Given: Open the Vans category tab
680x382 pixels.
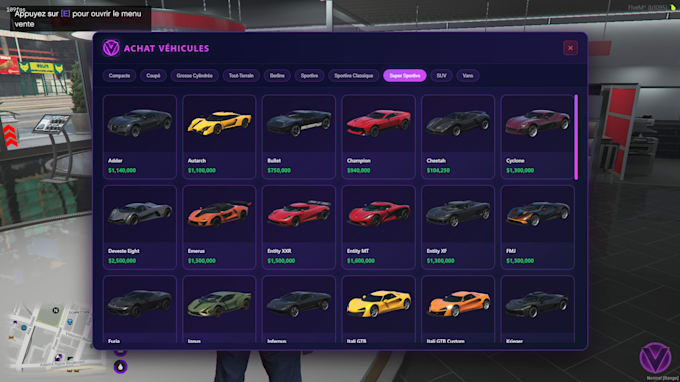Looking at the screenshot, I should (468, 75).
